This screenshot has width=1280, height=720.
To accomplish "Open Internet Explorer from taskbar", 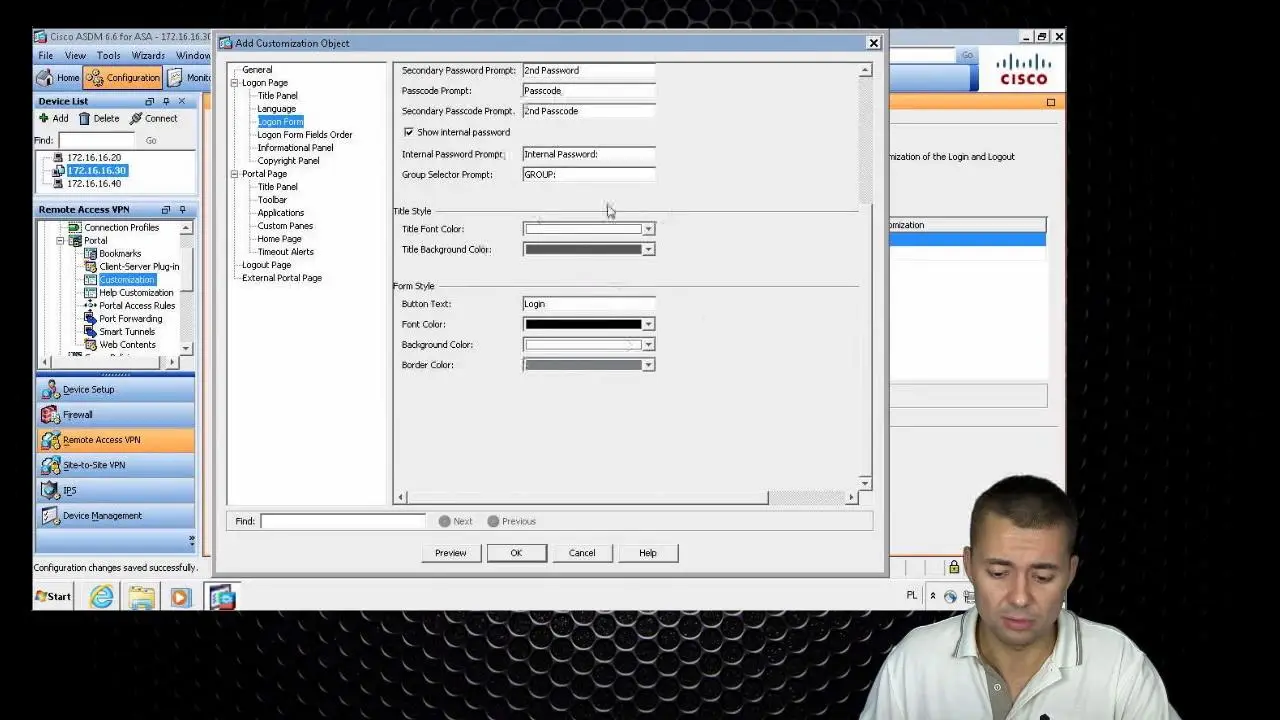I will click(x=102, y=597).
